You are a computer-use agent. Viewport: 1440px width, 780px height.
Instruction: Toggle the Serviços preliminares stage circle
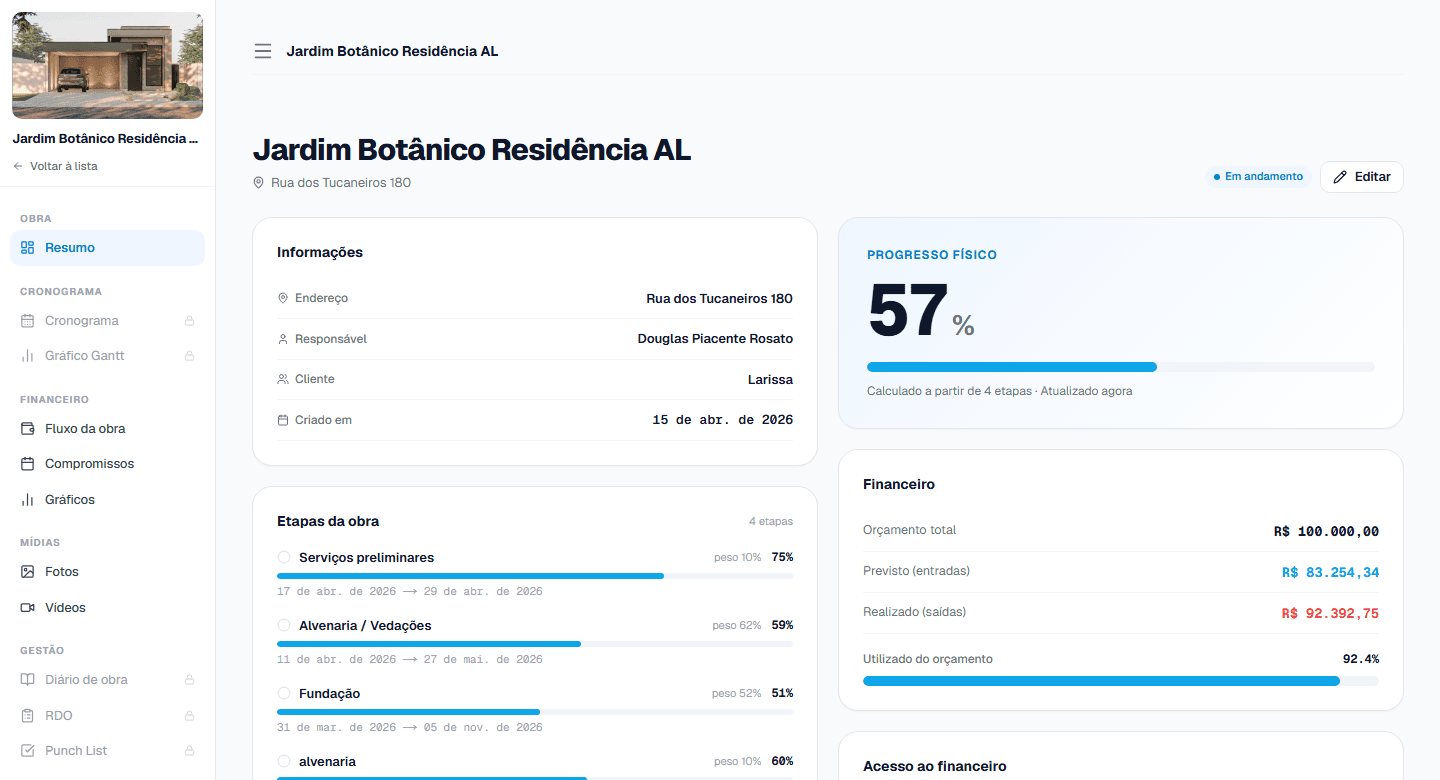(x=284, y=557)
